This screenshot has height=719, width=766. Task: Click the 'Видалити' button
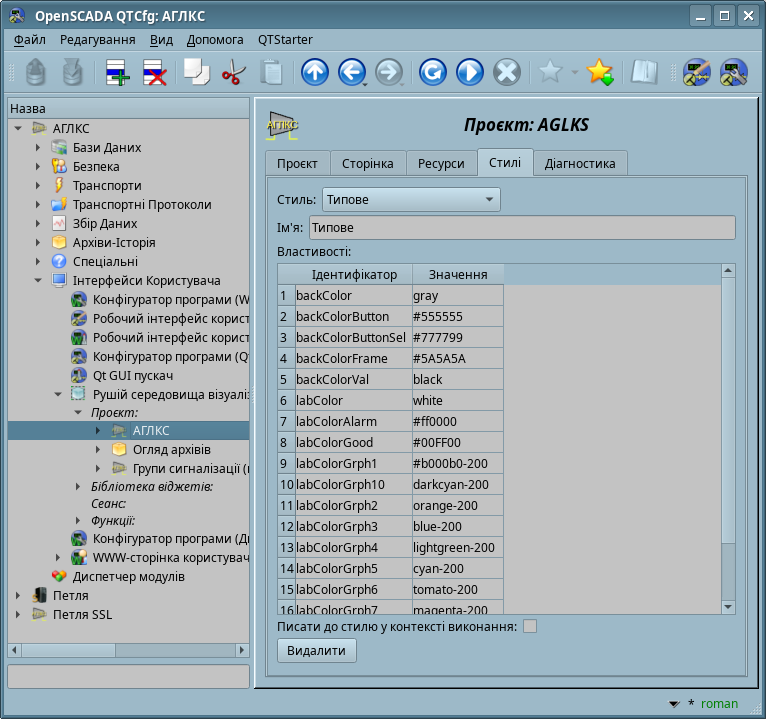point(316,650)
